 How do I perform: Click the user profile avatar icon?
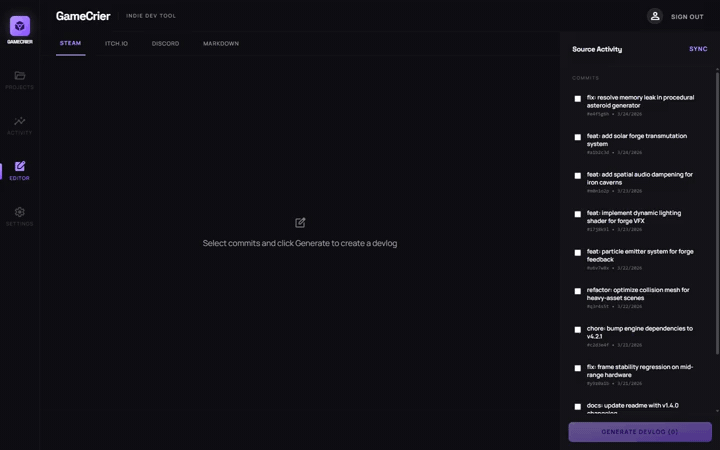(655, 16)
